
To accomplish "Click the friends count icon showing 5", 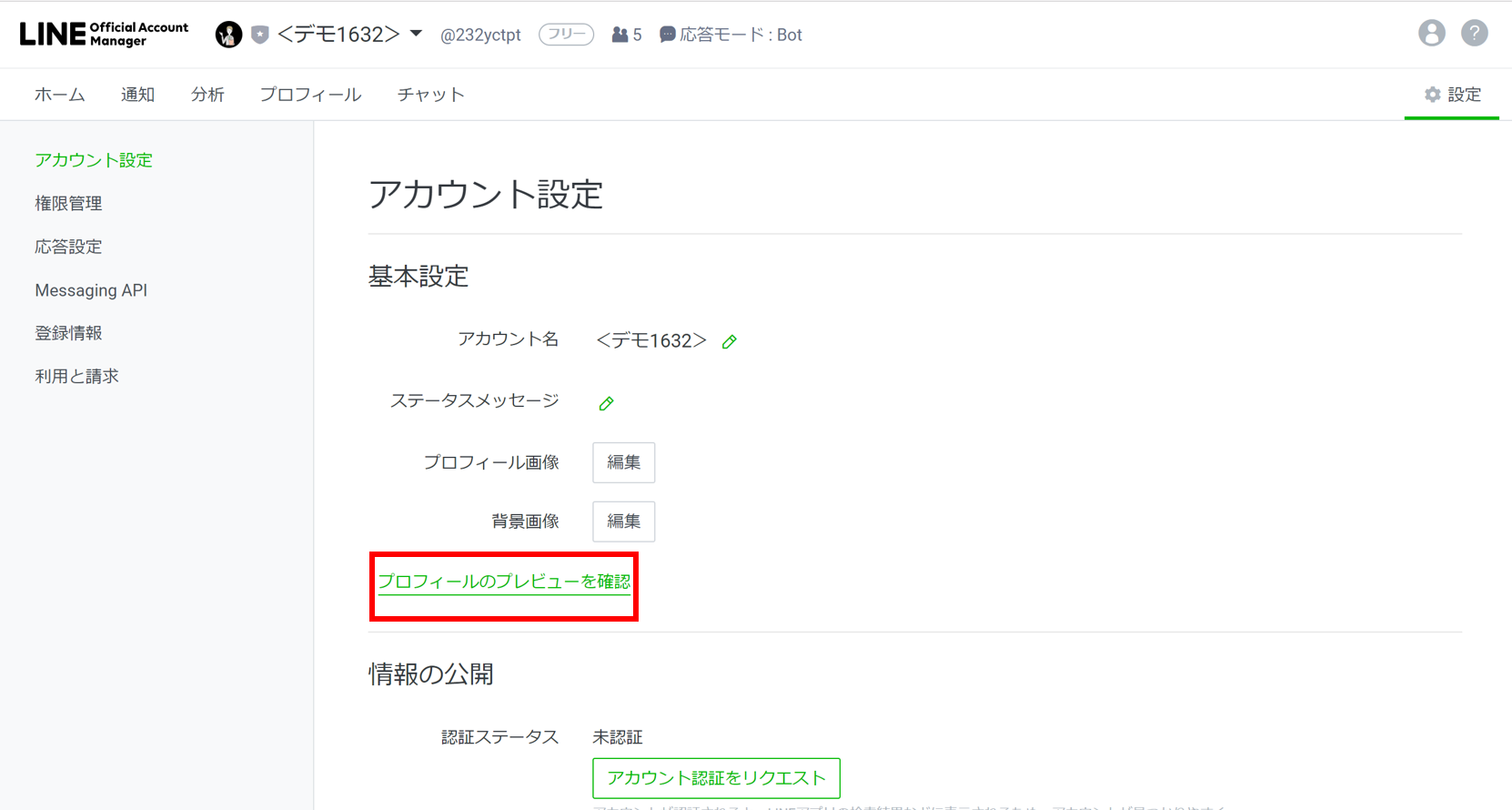I will (x=620, y=35).
